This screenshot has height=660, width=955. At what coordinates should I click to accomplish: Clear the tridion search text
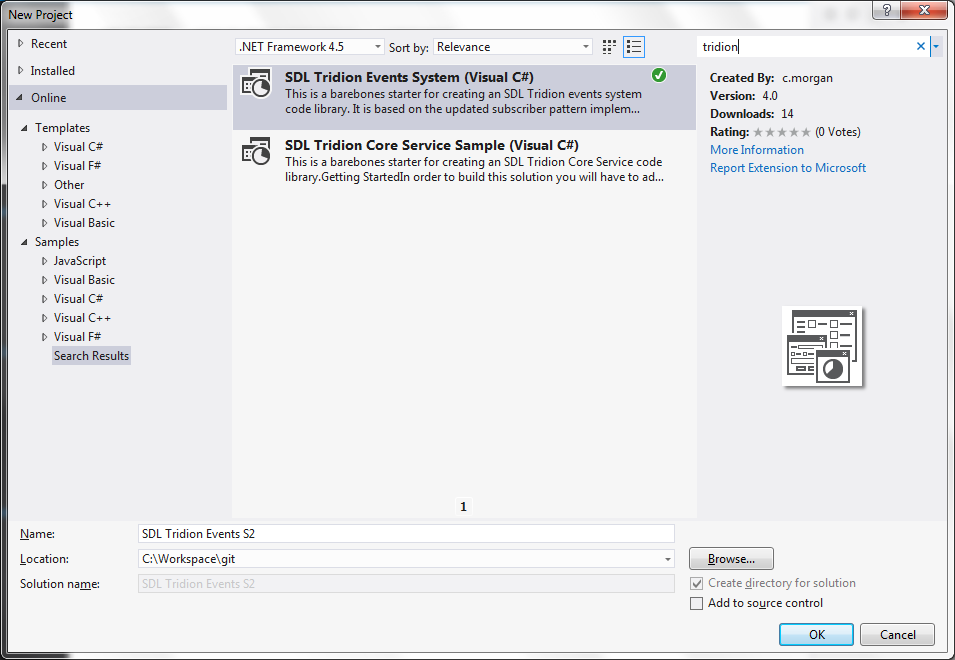[x=921, y=46]
